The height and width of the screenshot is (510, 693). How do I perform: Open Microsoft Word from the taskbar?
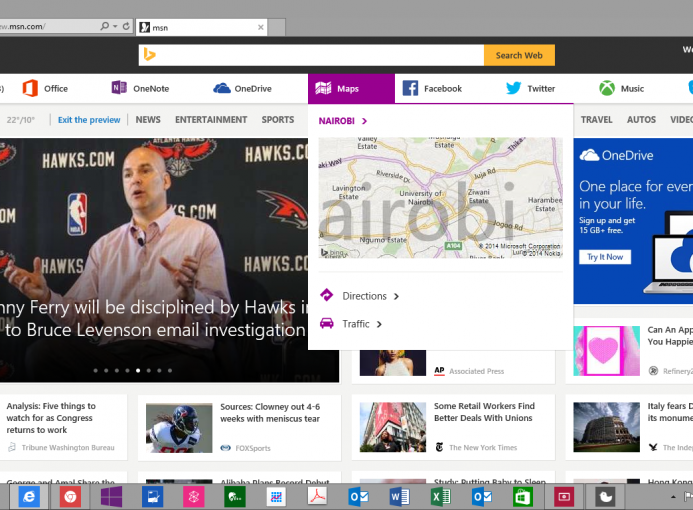[397, 496]
